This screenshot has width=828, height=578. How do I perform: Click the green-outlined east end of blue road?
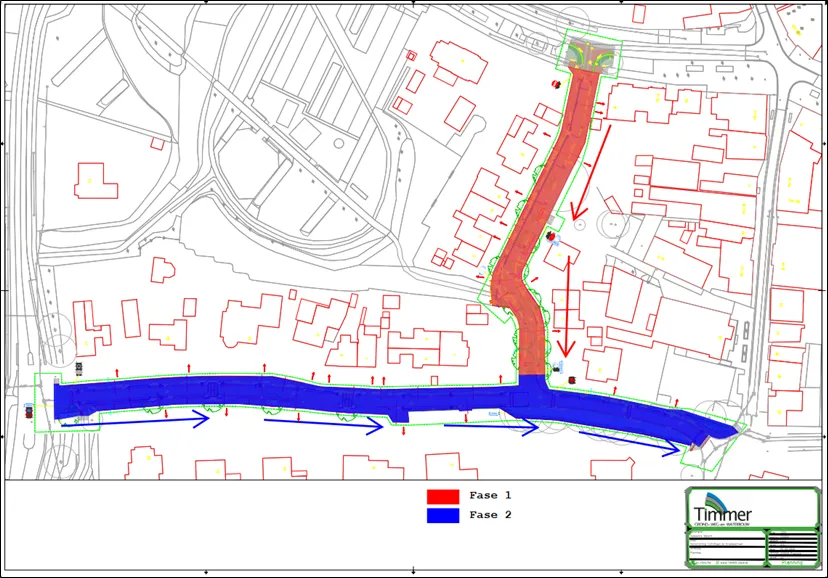(712, 438)
